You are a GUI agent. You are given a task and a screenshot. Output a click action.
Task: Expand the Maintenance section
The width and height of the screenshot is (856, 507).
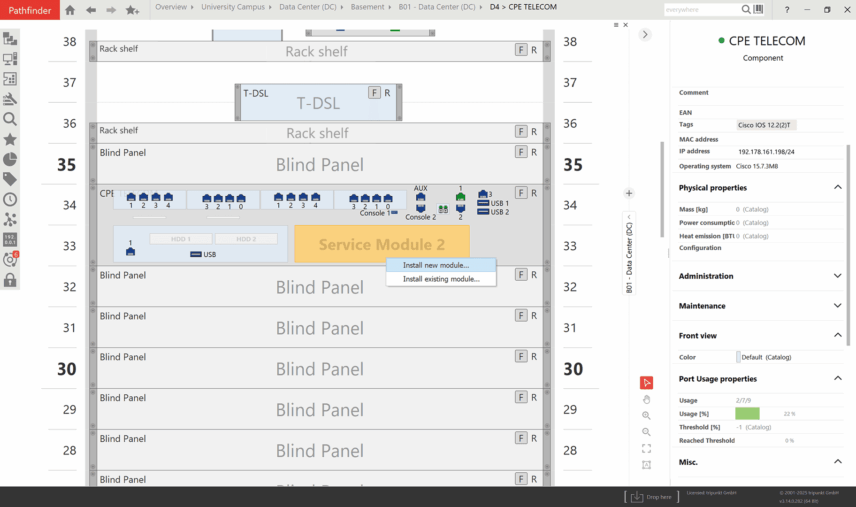[x=837, y=306]
